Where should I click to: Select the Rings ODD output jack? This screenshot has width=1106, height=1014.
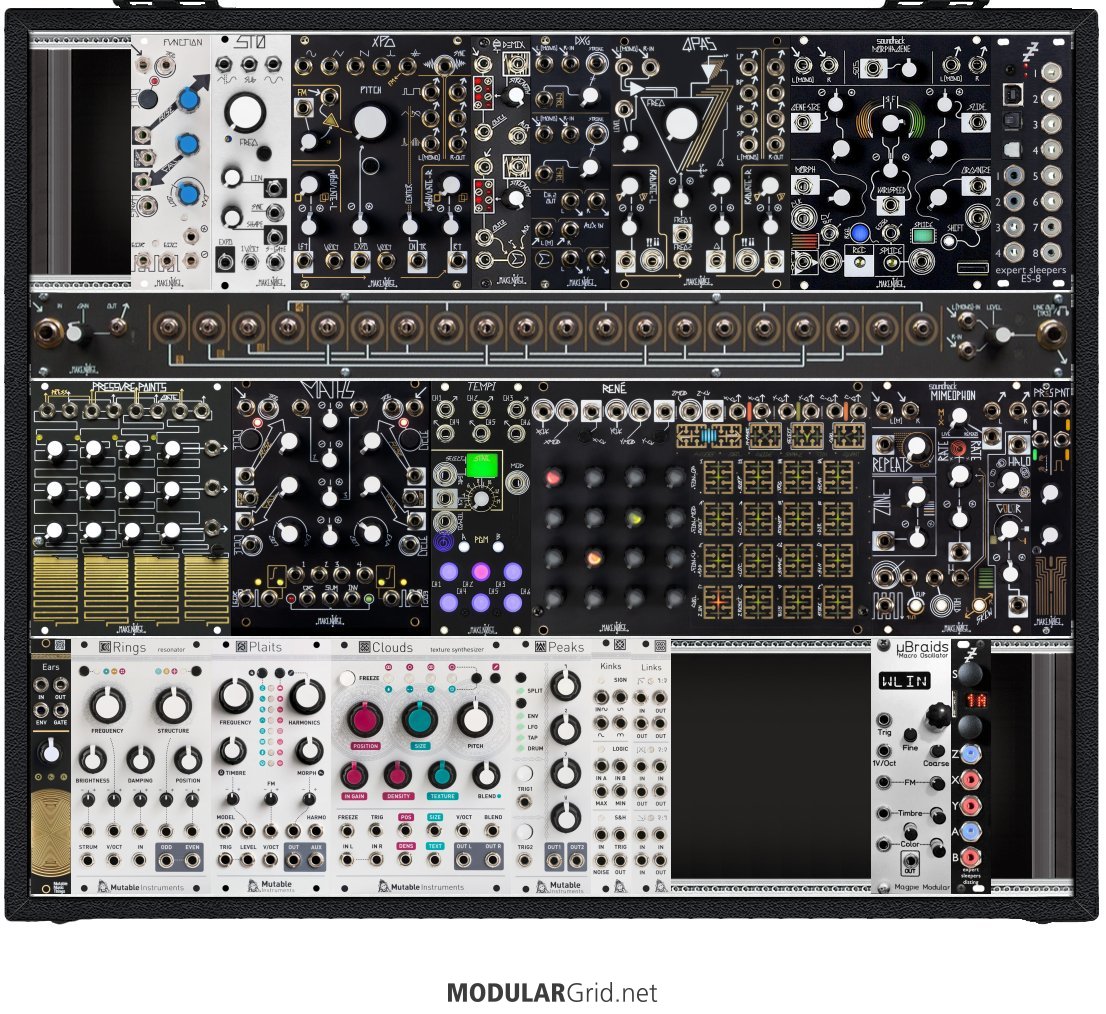pyautogui.click(x=166, y=860)
